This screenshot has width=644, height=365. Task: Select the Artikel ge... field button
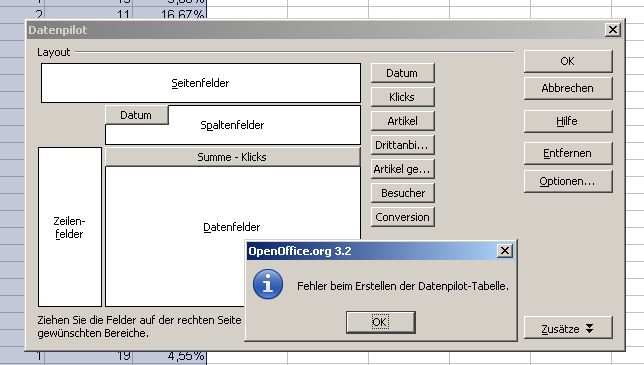402,169
